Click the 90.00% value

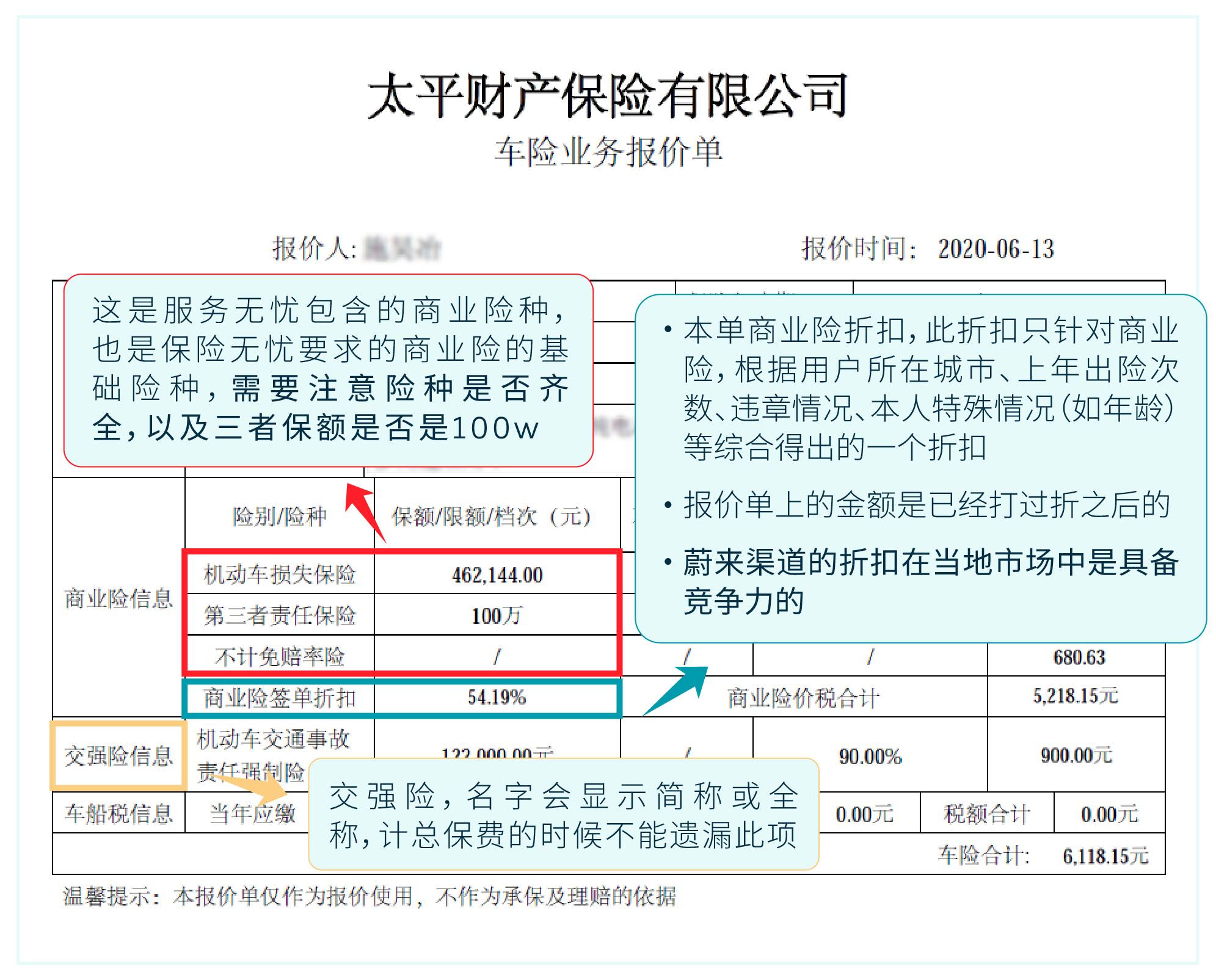pyautogui.click(x=870, y=757)
